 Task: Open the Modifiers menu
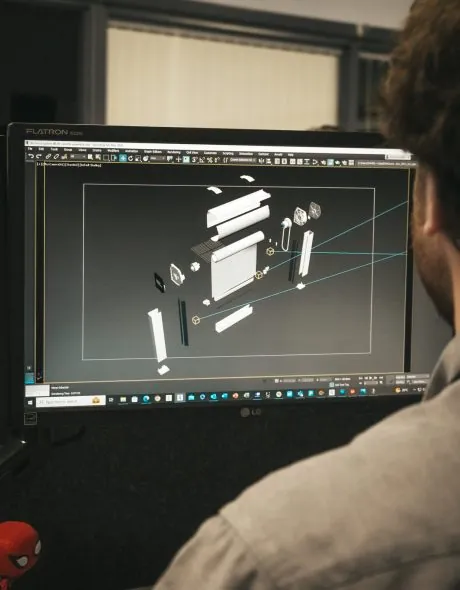tap(113, 151)
